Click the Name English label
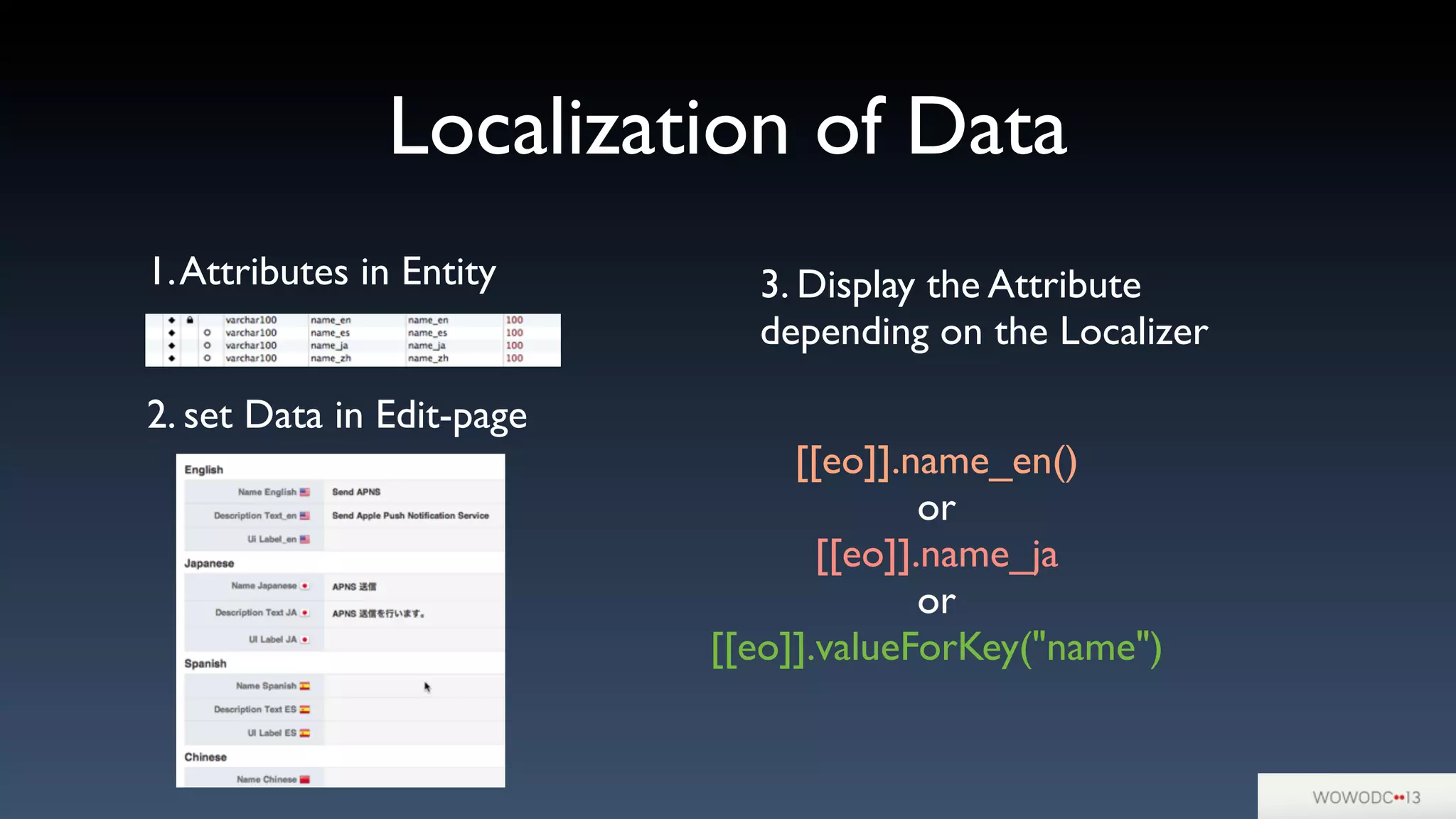The width and height of the screenshot is (1456, 819). point(267,492)
